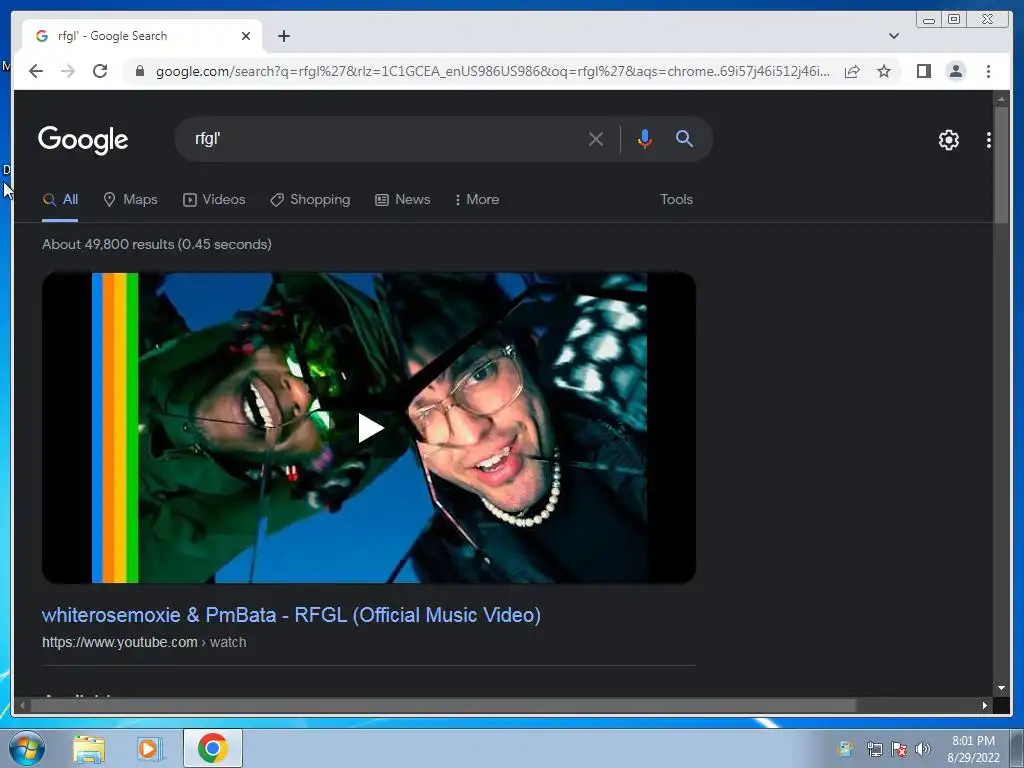
Task: Open whiterosemoxie & PmBata RFGL link
Action: (291, 615)
